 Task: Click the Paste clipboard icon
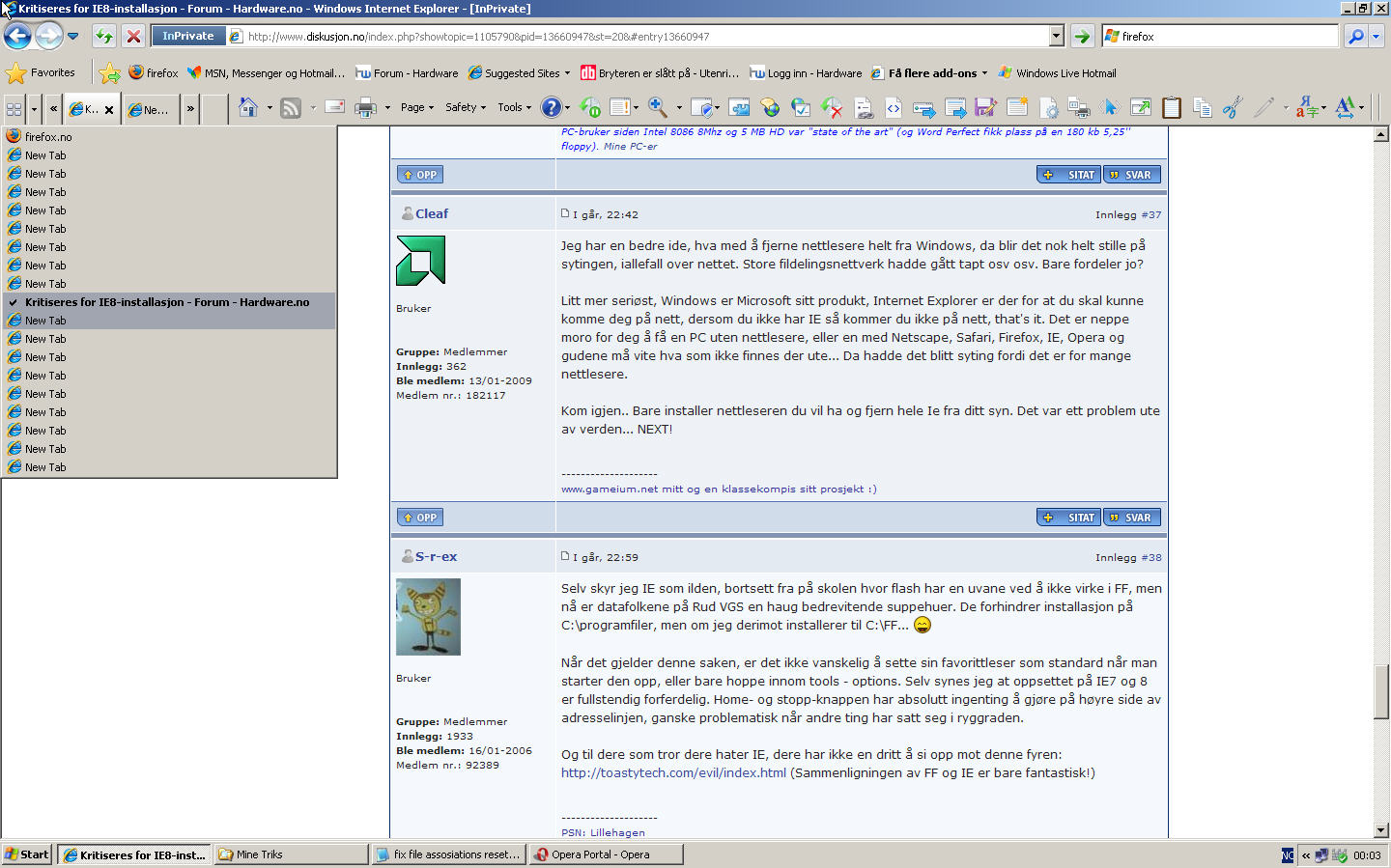tap(1172, 107)
